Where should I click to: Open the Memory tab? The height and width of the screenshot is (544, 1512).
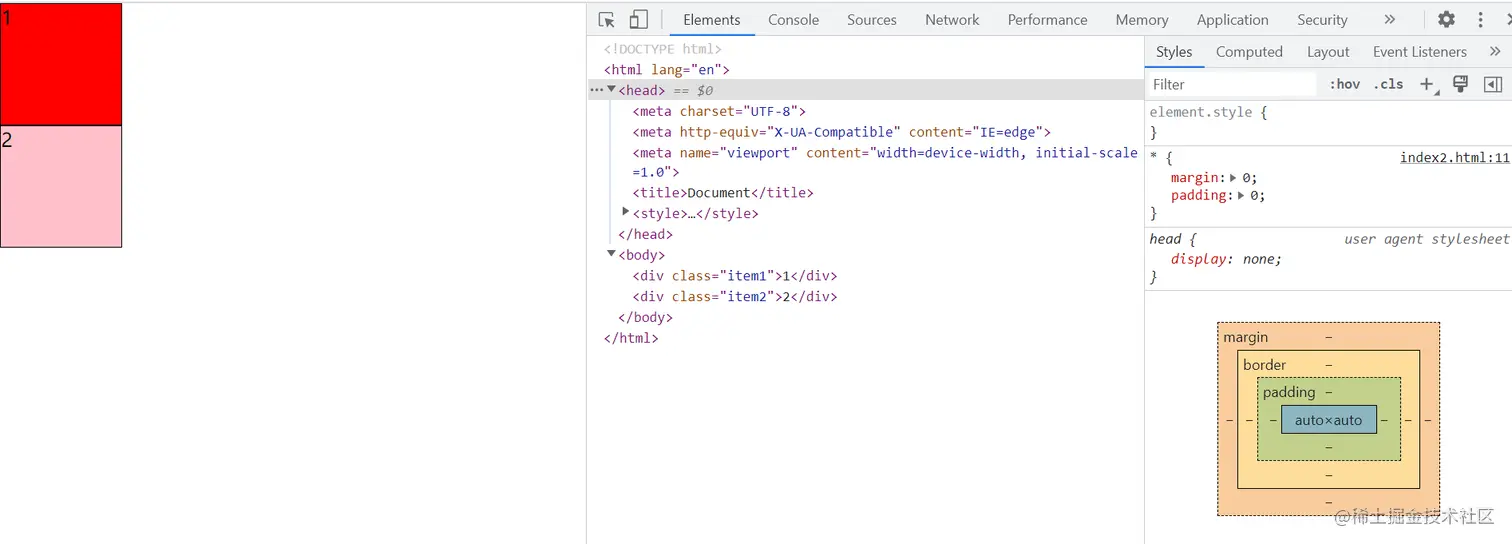tap(1142, 20)
